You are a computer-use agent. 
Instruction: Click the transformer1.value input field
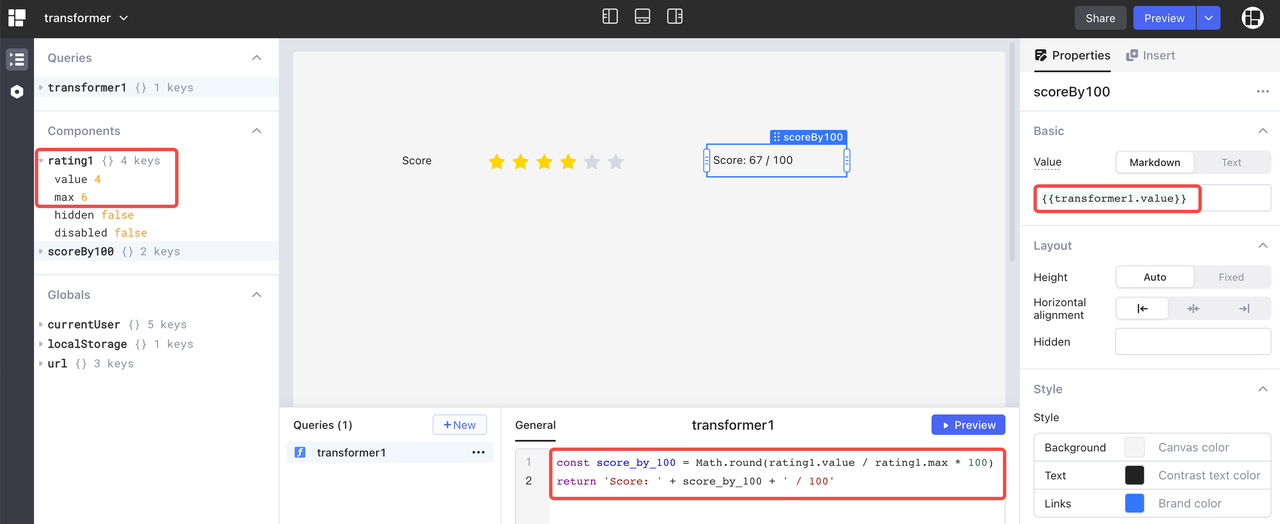pyautogui.click(x=1151, y=198)
